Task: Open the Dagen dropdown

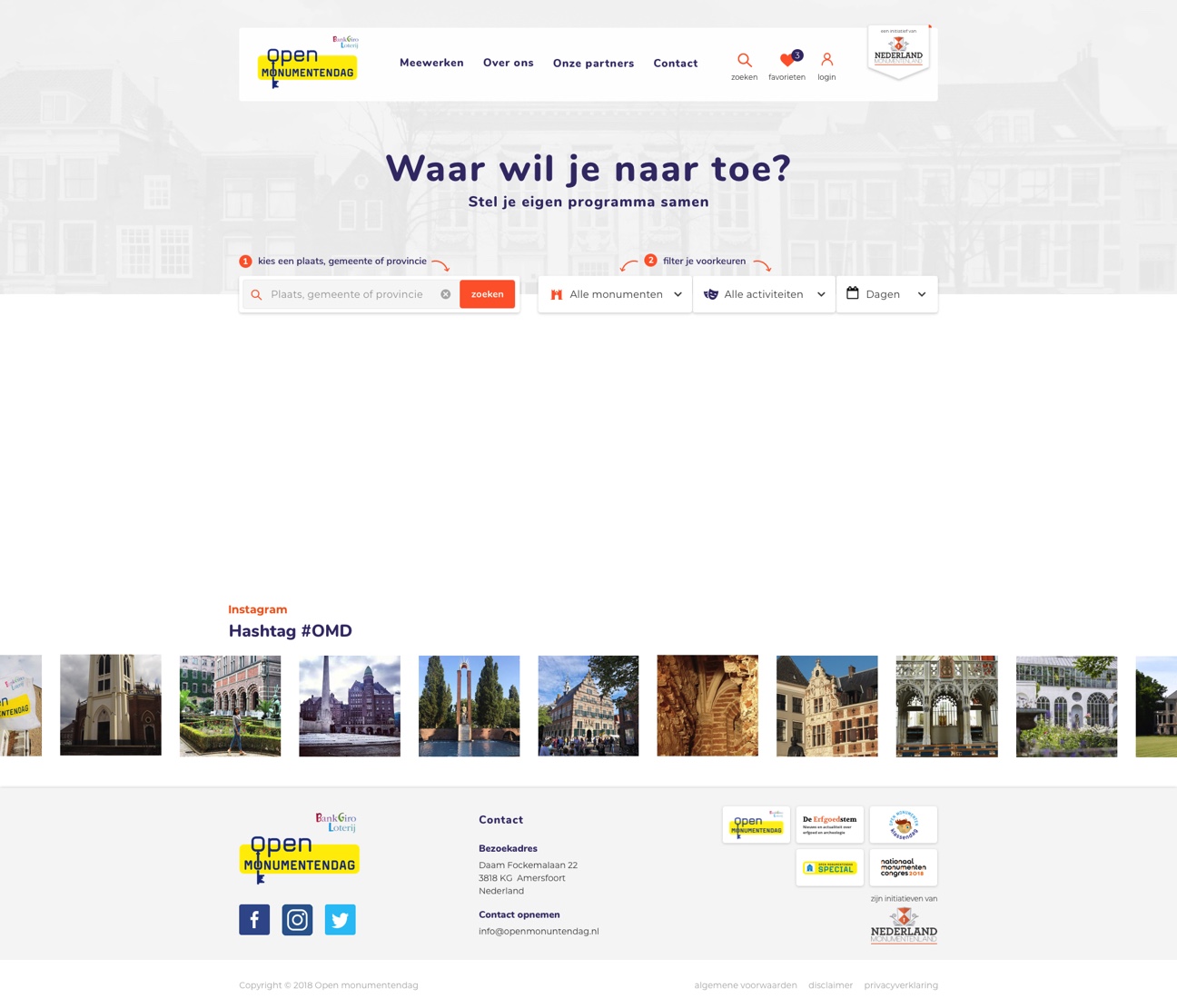Action: pyautogui.click(x=887, y=294)
